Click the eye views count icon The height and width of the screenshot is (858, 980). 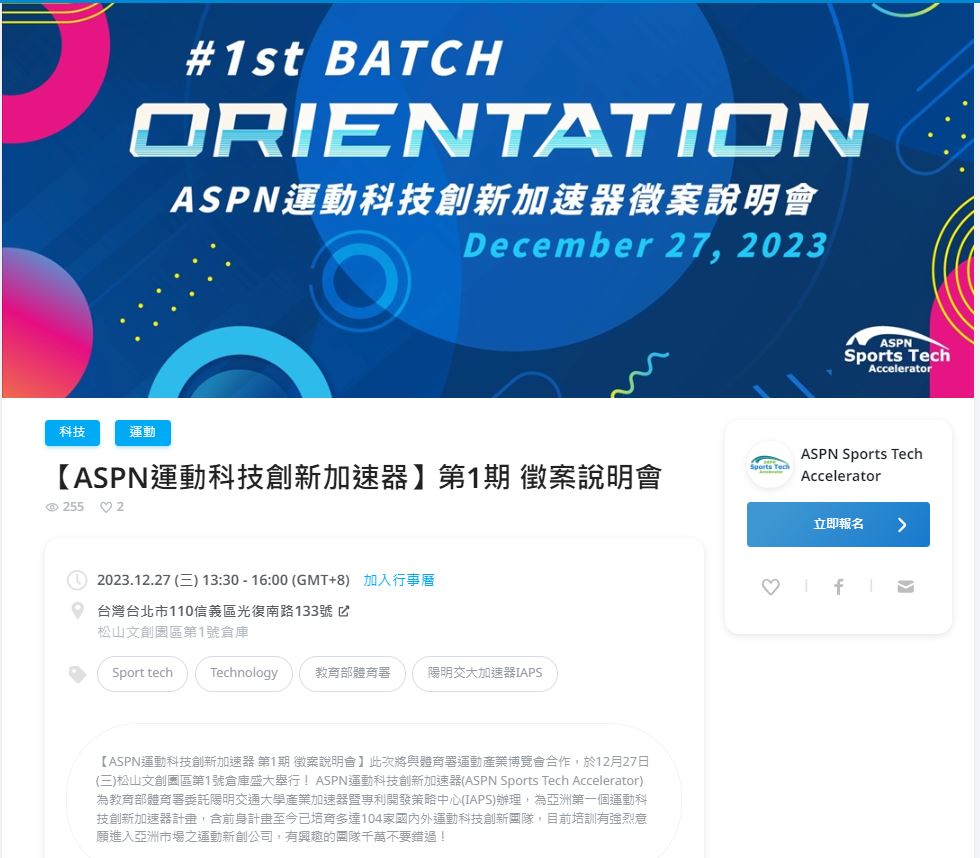click(52, 507)
